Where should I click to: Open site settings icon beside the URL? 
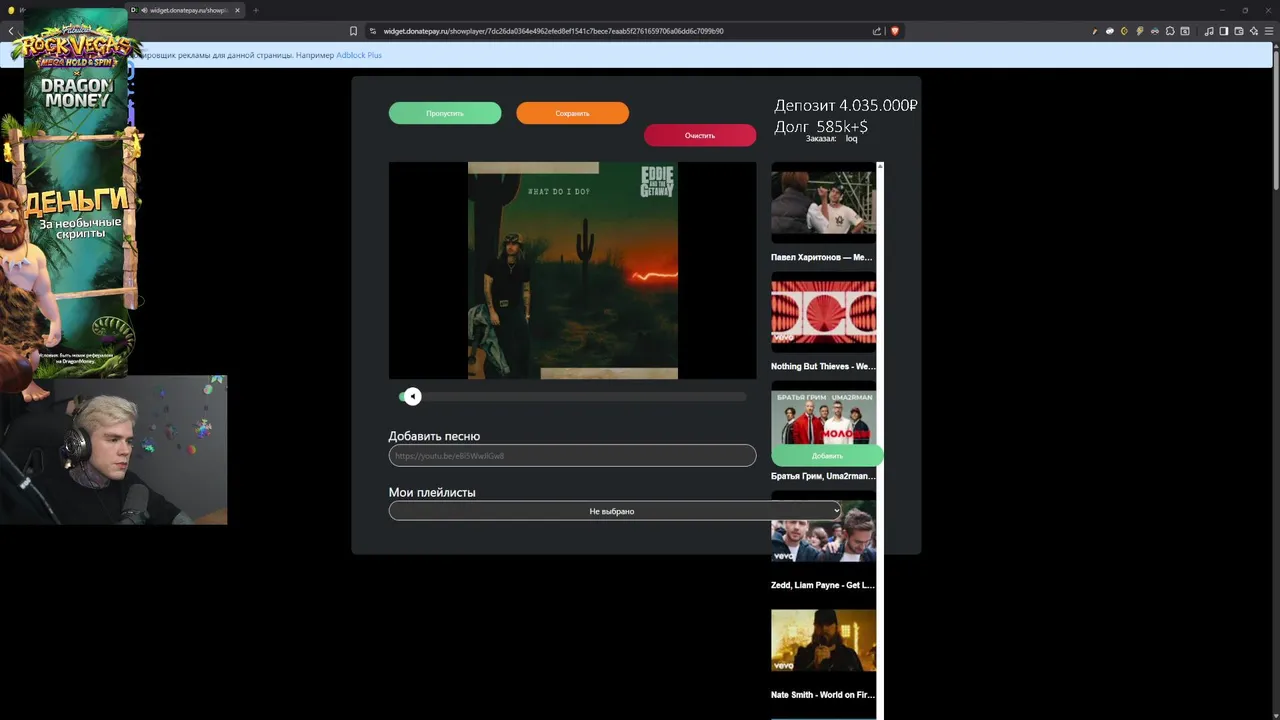(373, 31)
